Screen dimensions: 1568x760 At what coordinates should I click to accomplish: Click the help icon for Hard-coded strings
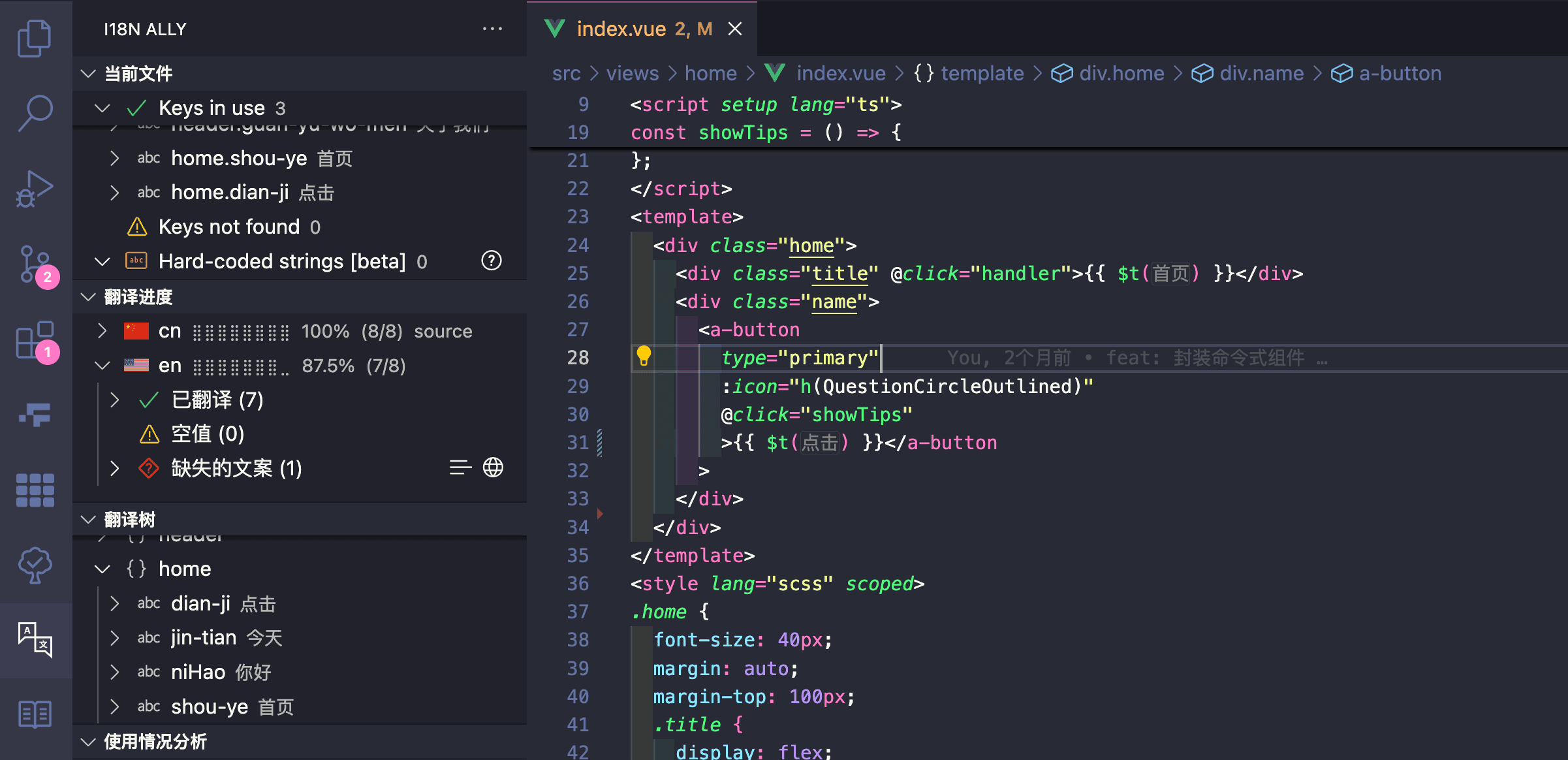pyautogui.click(x=492, y=261)
